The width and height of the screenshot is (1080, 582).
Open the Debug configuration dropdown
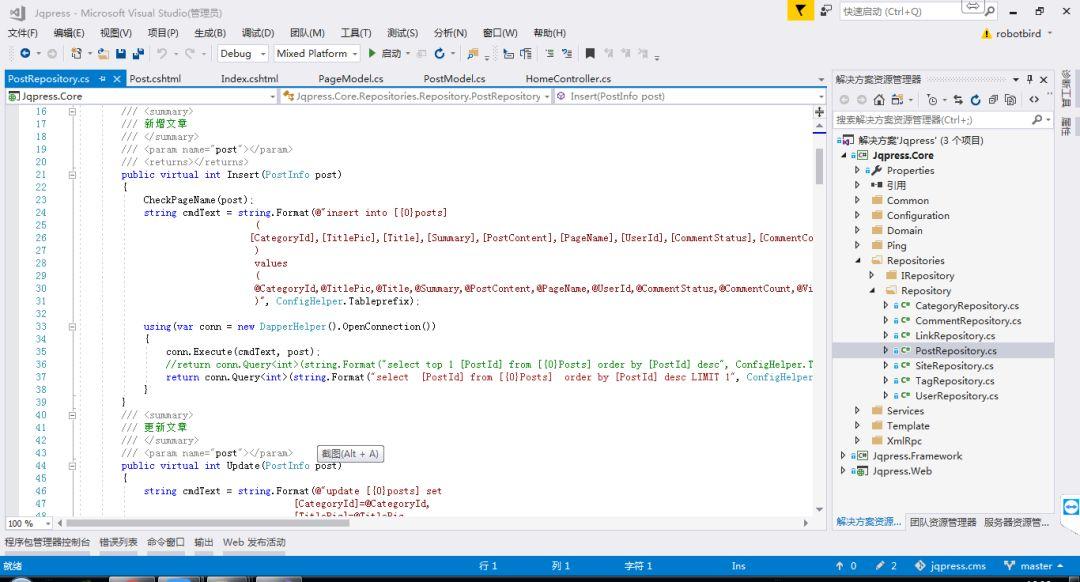[240, 52]
